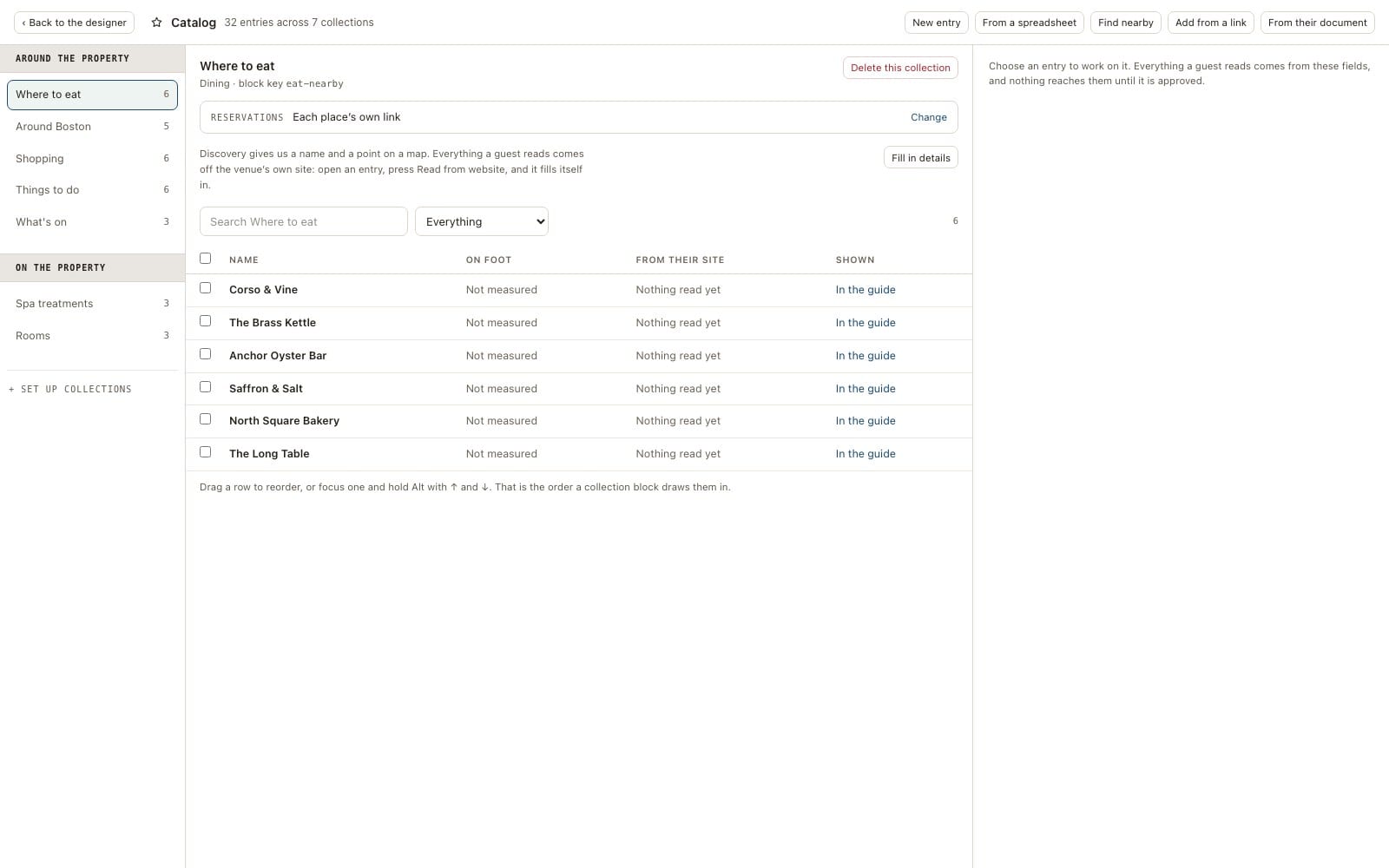Open the Rooms collection
The width and height of the screenshot is (1389, 868).
tap(92, 336)
